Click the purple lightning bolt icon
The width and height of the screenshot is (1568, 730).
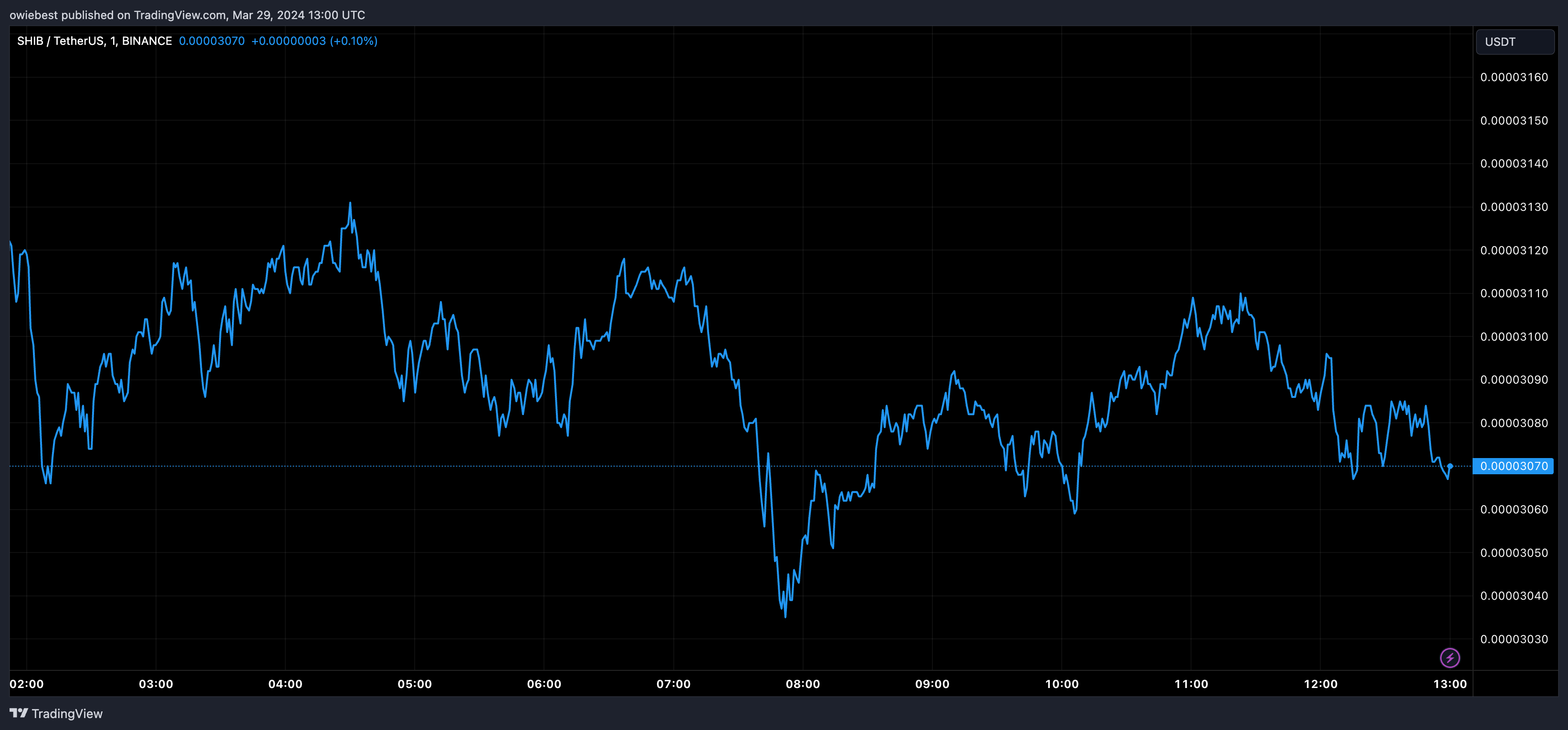tap(1449, 657)
